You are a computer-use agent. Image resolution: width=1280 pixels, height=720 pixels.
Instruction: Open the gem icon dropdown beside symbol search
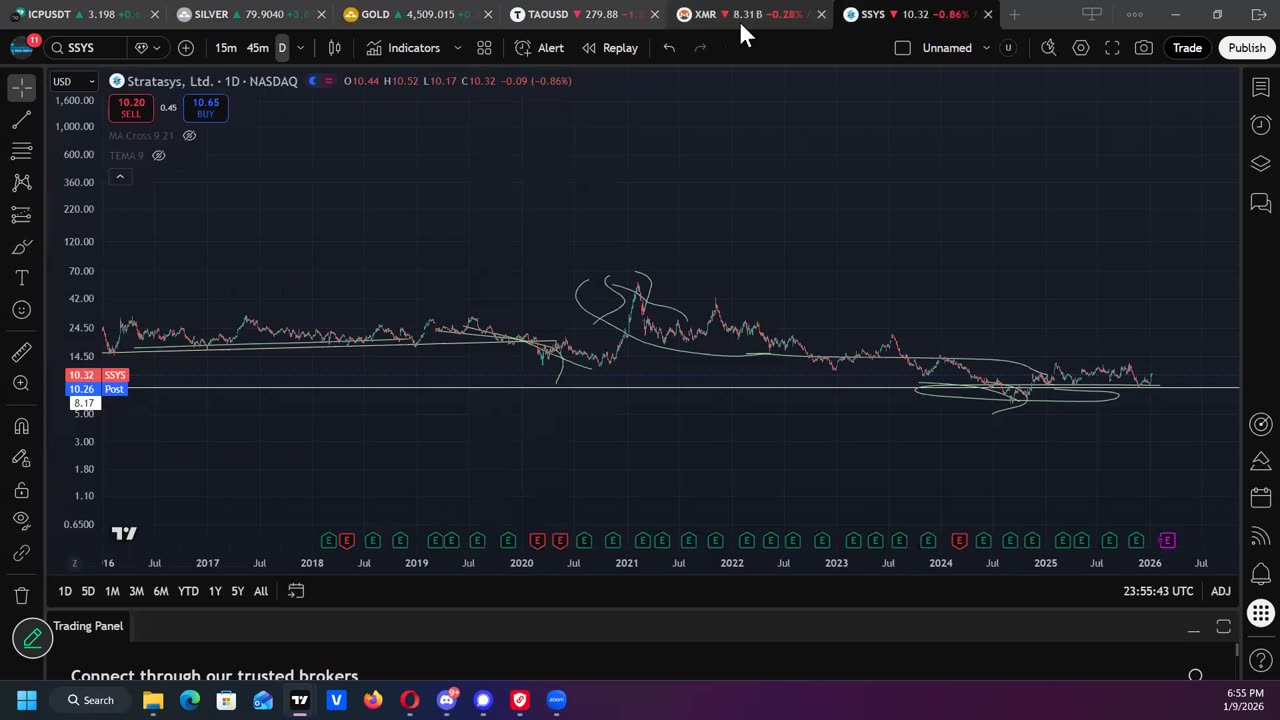coord(147,48)
